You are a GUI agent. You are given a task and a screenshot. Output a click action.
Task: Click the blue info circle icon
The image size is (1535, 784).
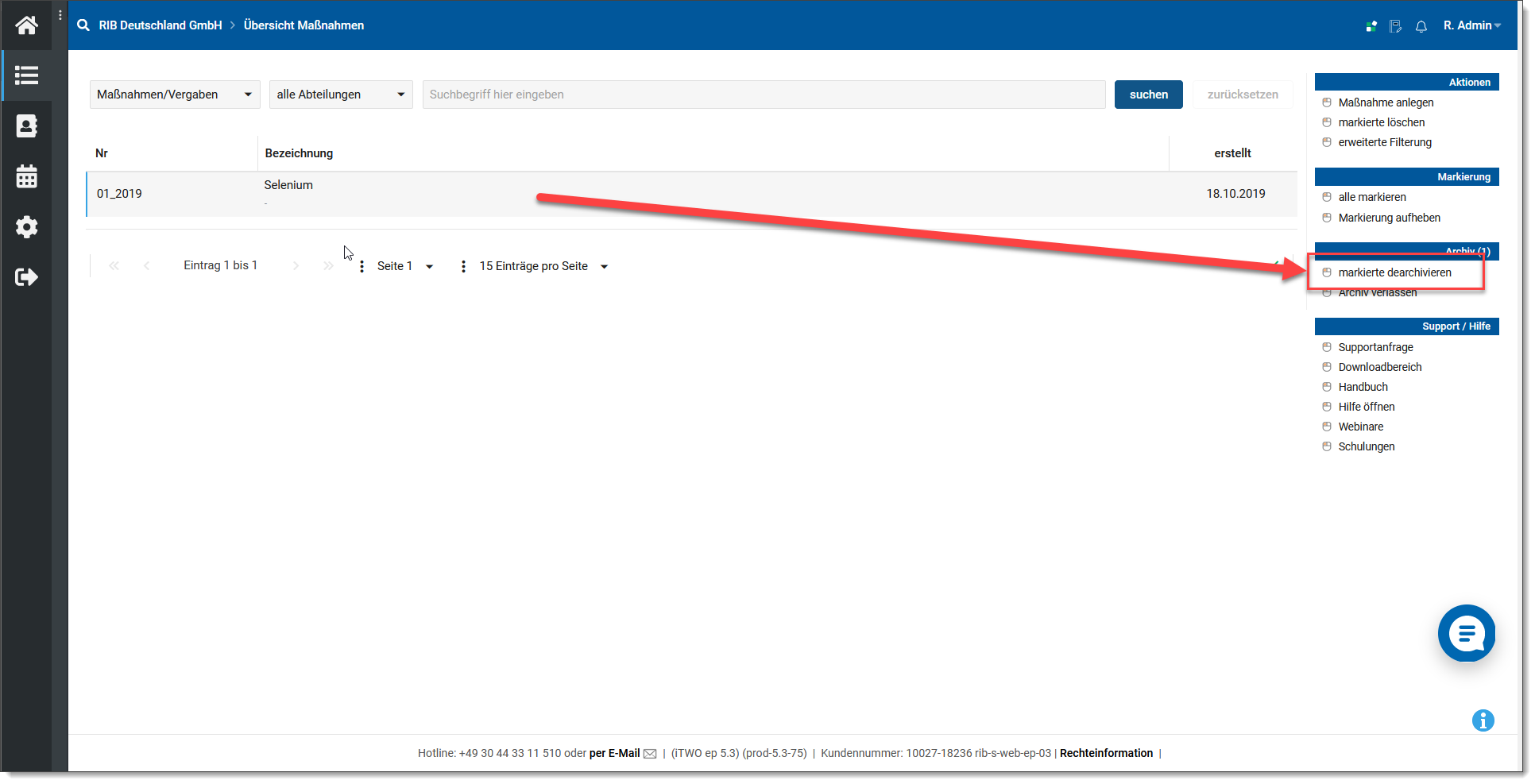tap(1483, 720)
